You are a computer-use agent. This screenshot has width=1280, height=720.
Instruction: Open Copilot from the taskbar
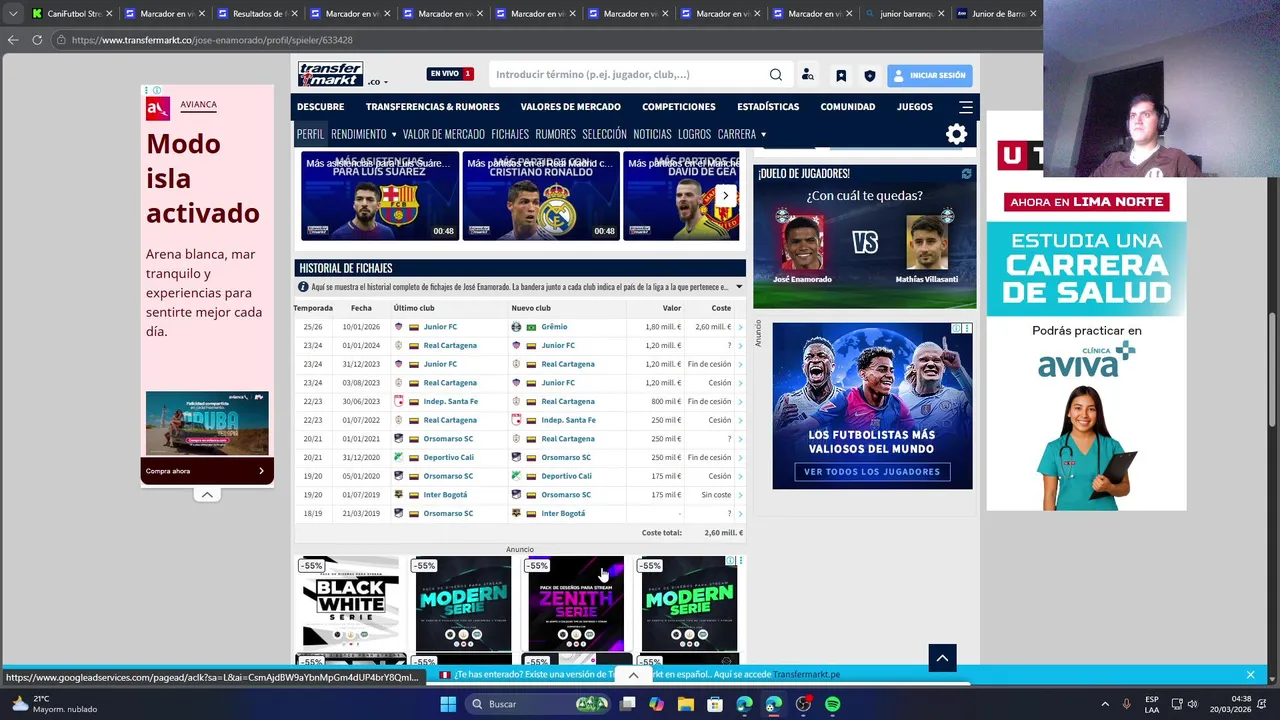click(x=656, y=704)
